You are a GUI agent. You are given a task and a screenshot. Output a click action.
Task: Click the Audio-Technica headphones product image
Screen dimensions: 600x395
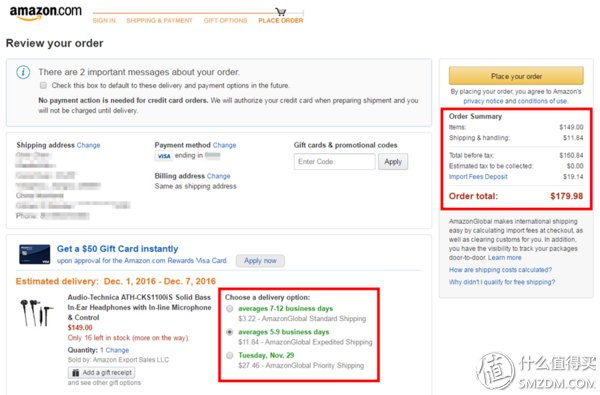(36, 313)
